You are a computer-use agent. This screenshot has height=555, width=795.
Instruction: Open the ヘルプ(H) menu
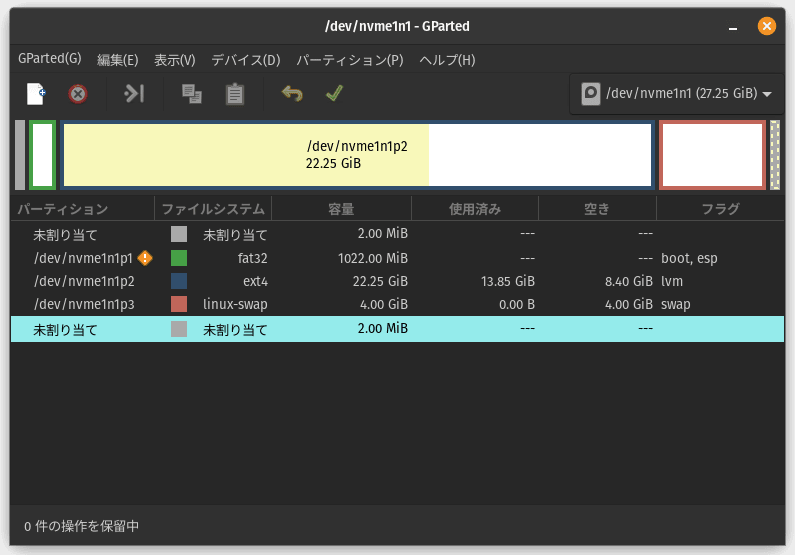click(447, 60)
